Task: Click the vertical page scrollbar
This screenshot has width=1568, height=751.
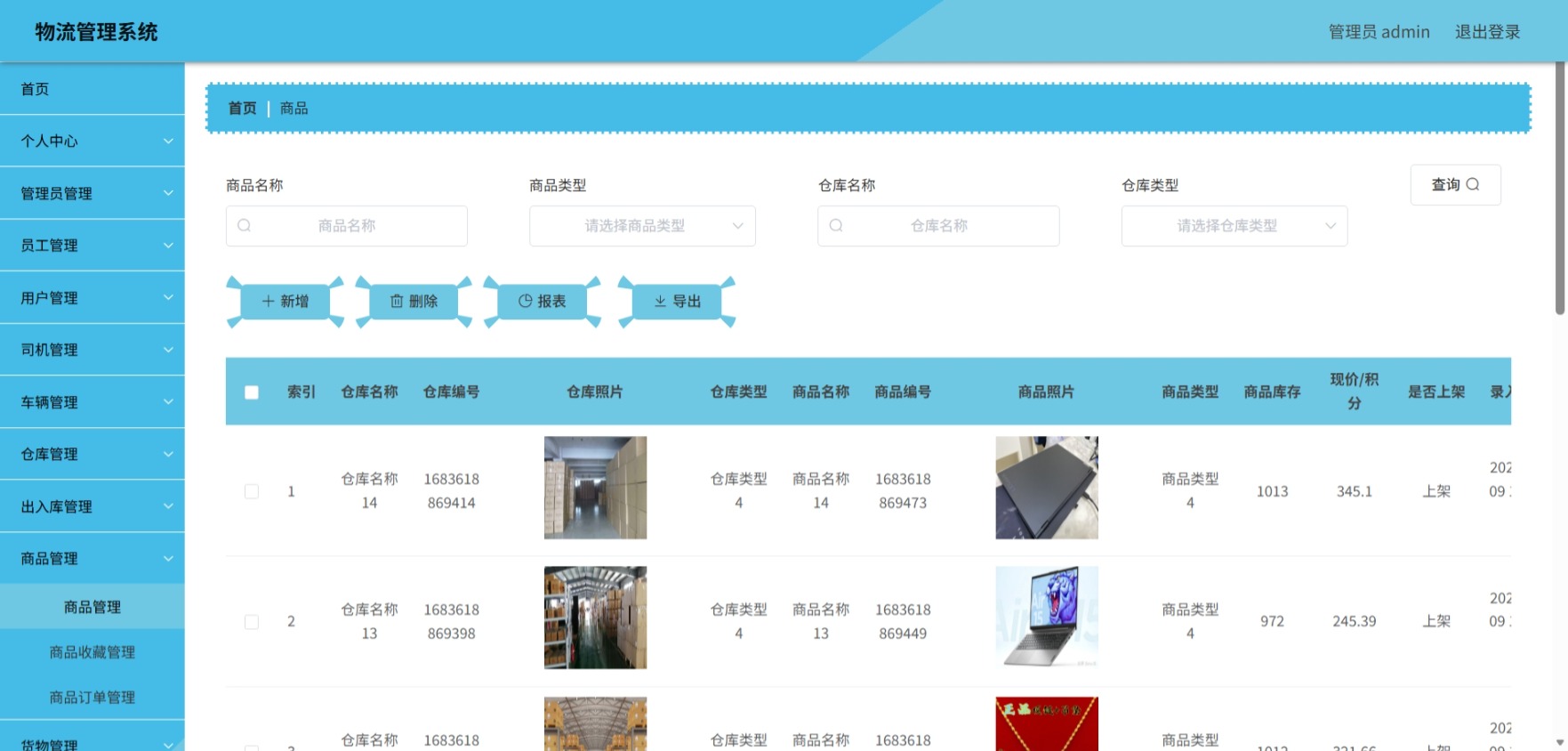Action: (x=1560, y=189)
